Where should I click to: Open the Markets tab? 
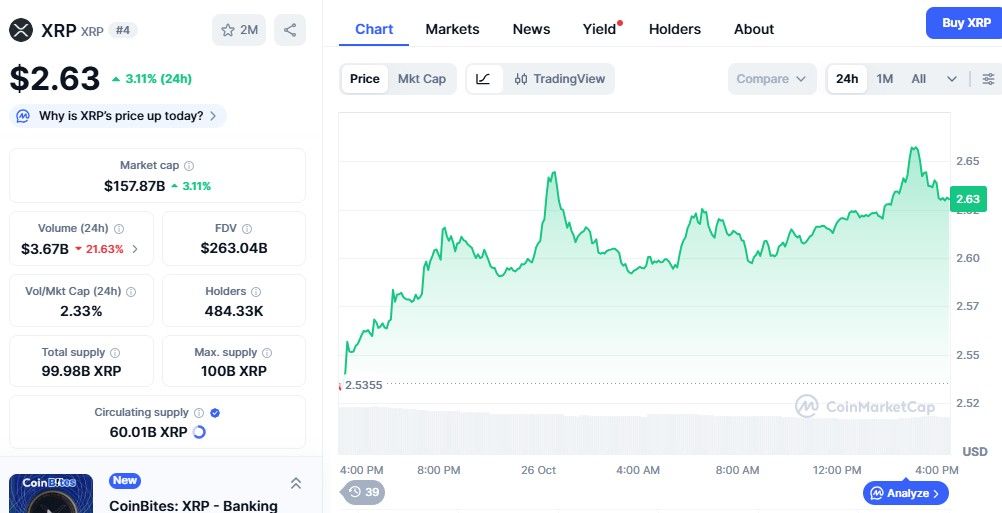452,29
